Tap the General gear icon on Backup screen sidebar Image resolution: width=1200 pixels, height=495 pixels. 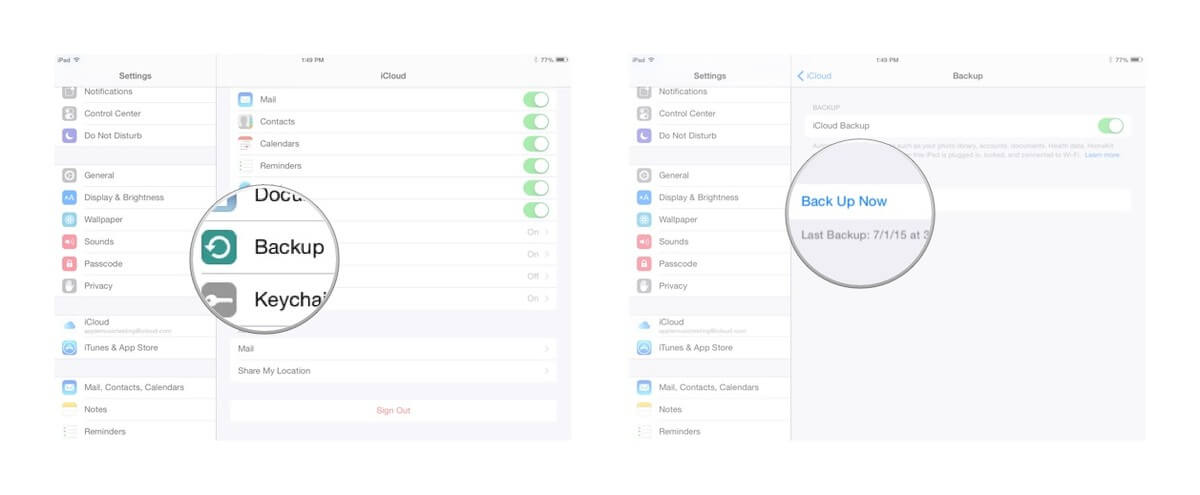pos(644,175)
